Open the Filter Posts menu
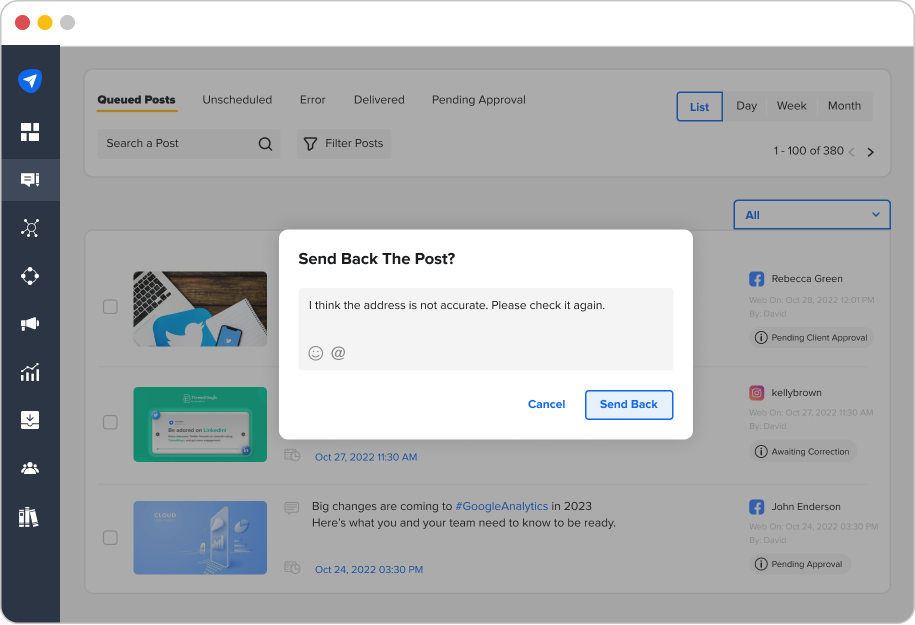Viewport: 915px width, 625px height. point(344,144)
